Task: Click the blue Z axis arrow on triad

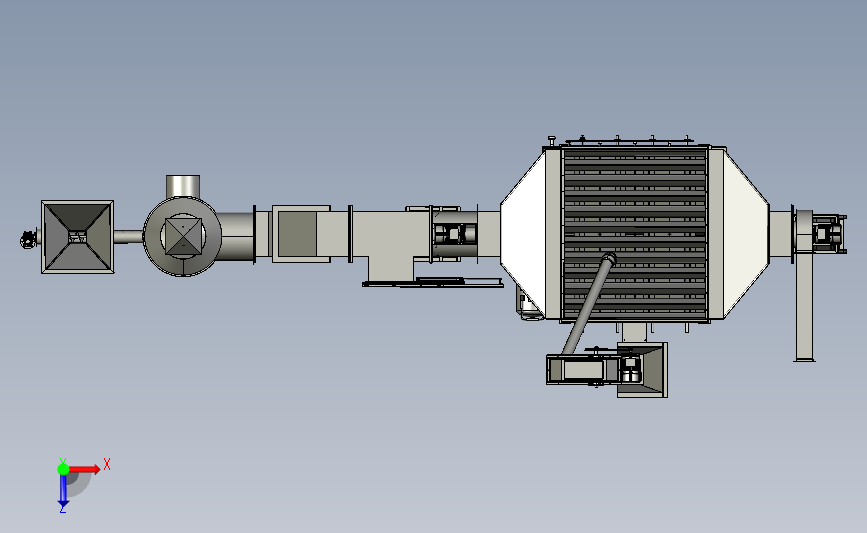Action: coord(63,490)
